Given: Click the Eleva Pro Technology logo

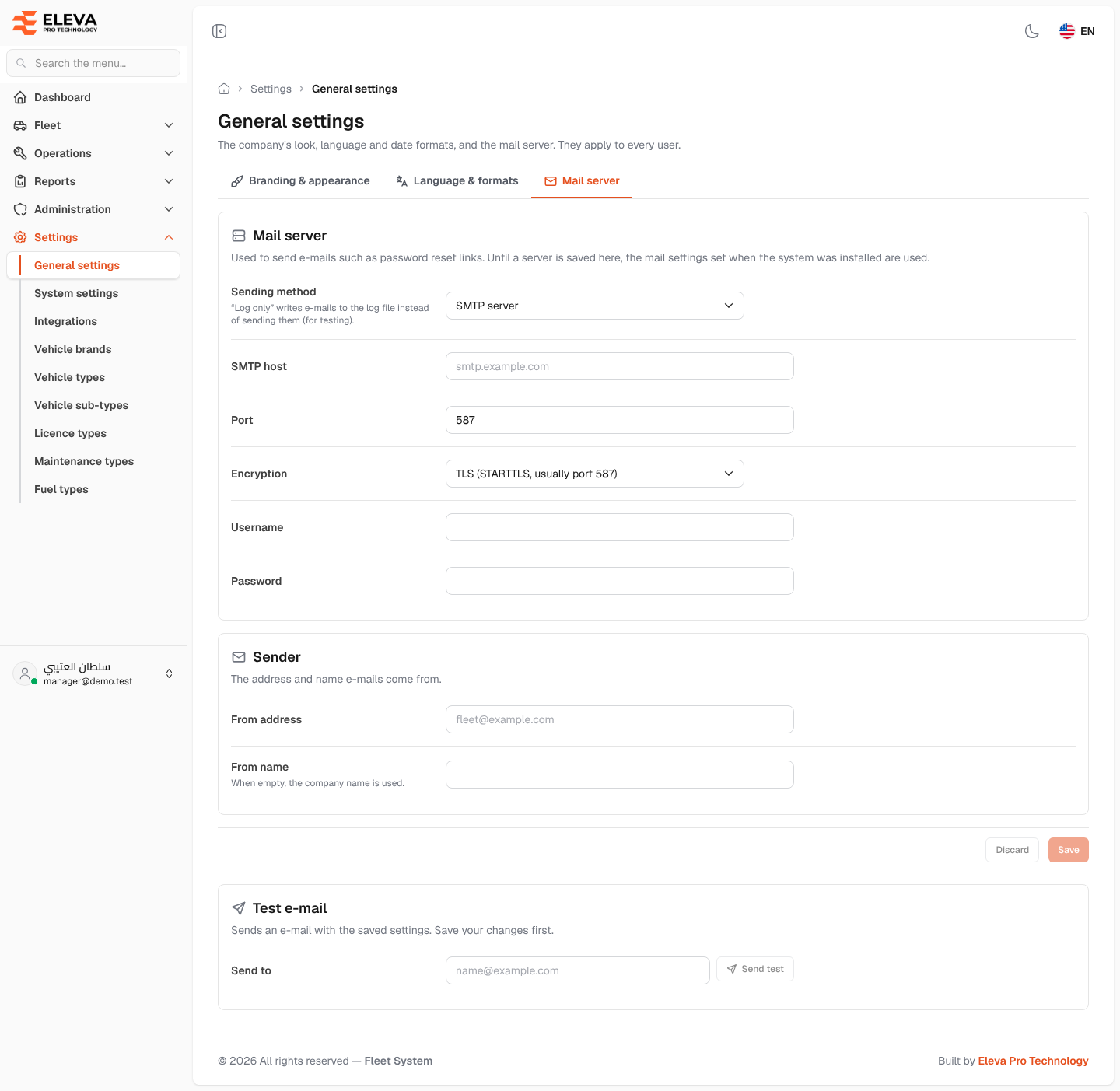Looking at the screenshot, I should (x=55, y=23).
